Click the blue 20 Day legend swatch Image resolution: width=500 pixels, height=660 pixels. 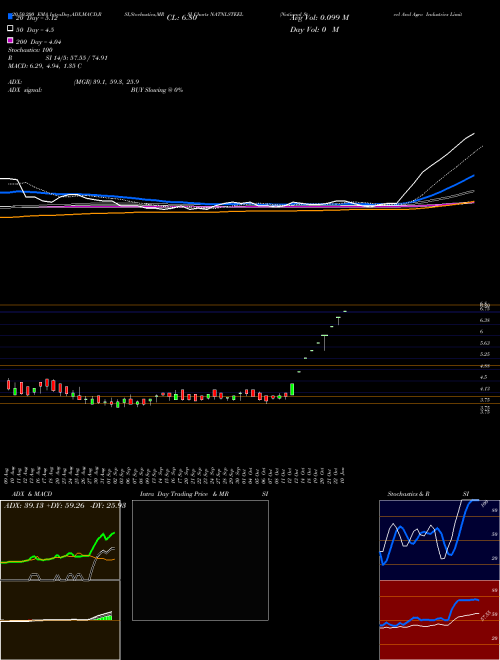click(x=10, y=16)
